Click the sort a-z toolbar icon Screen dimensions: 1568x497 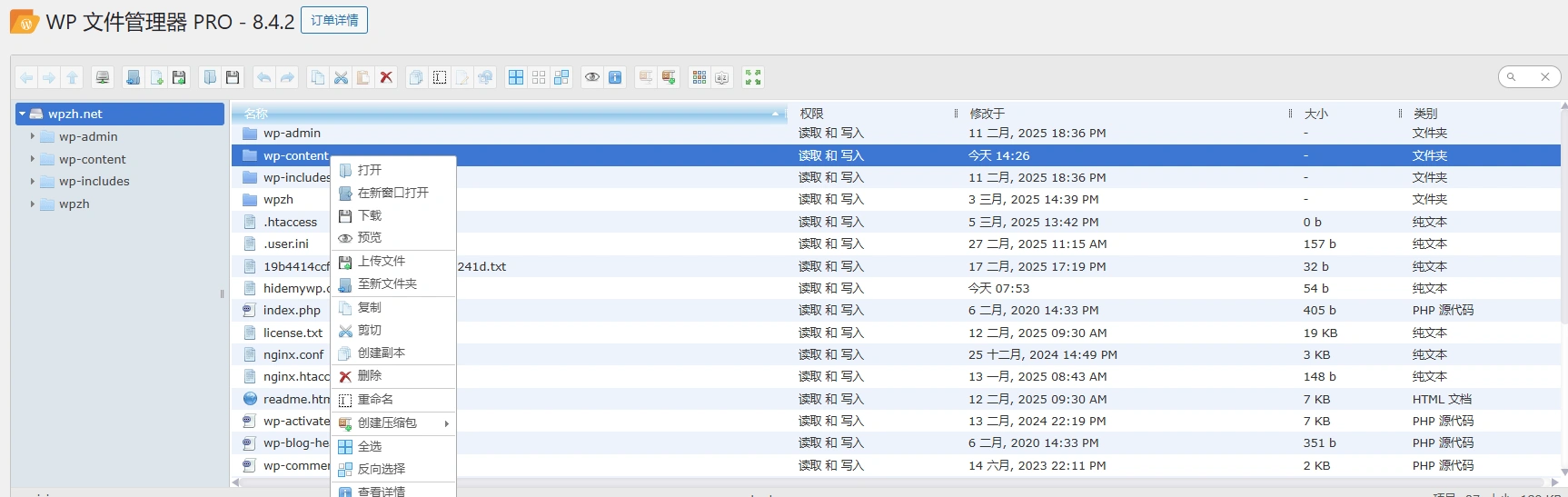click(722, 77)
